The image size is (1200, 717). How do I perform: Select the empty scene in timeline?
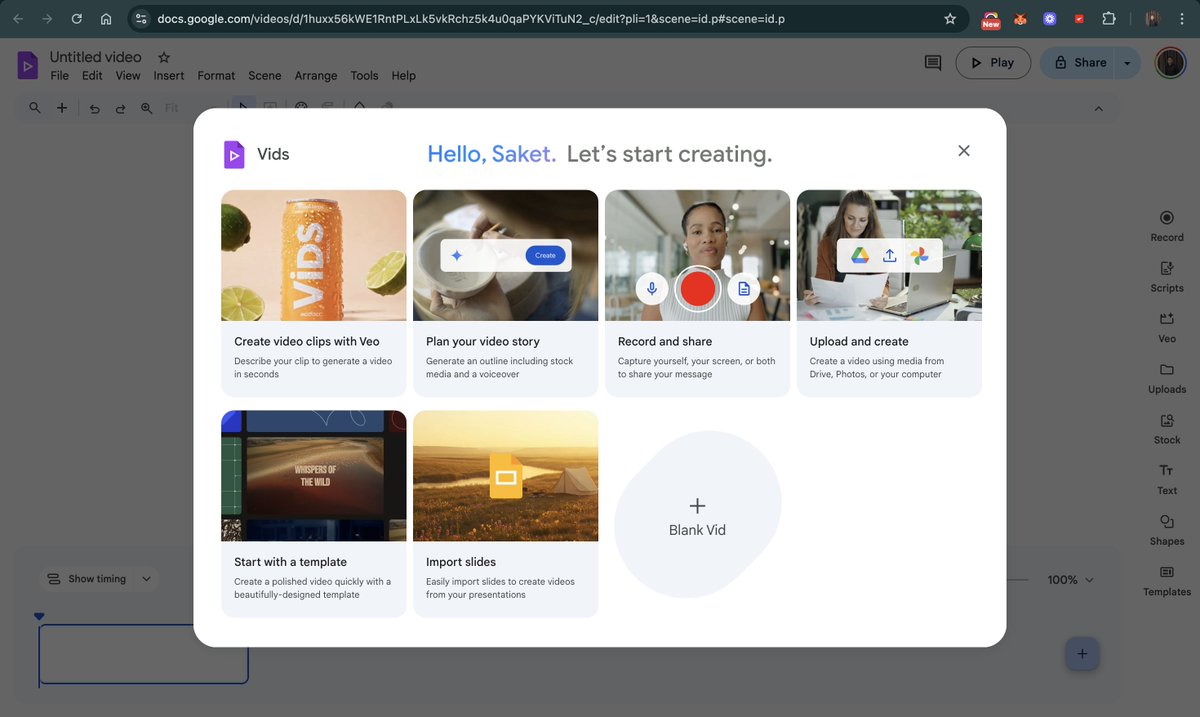pyautogui.click(x=143, y=654)
